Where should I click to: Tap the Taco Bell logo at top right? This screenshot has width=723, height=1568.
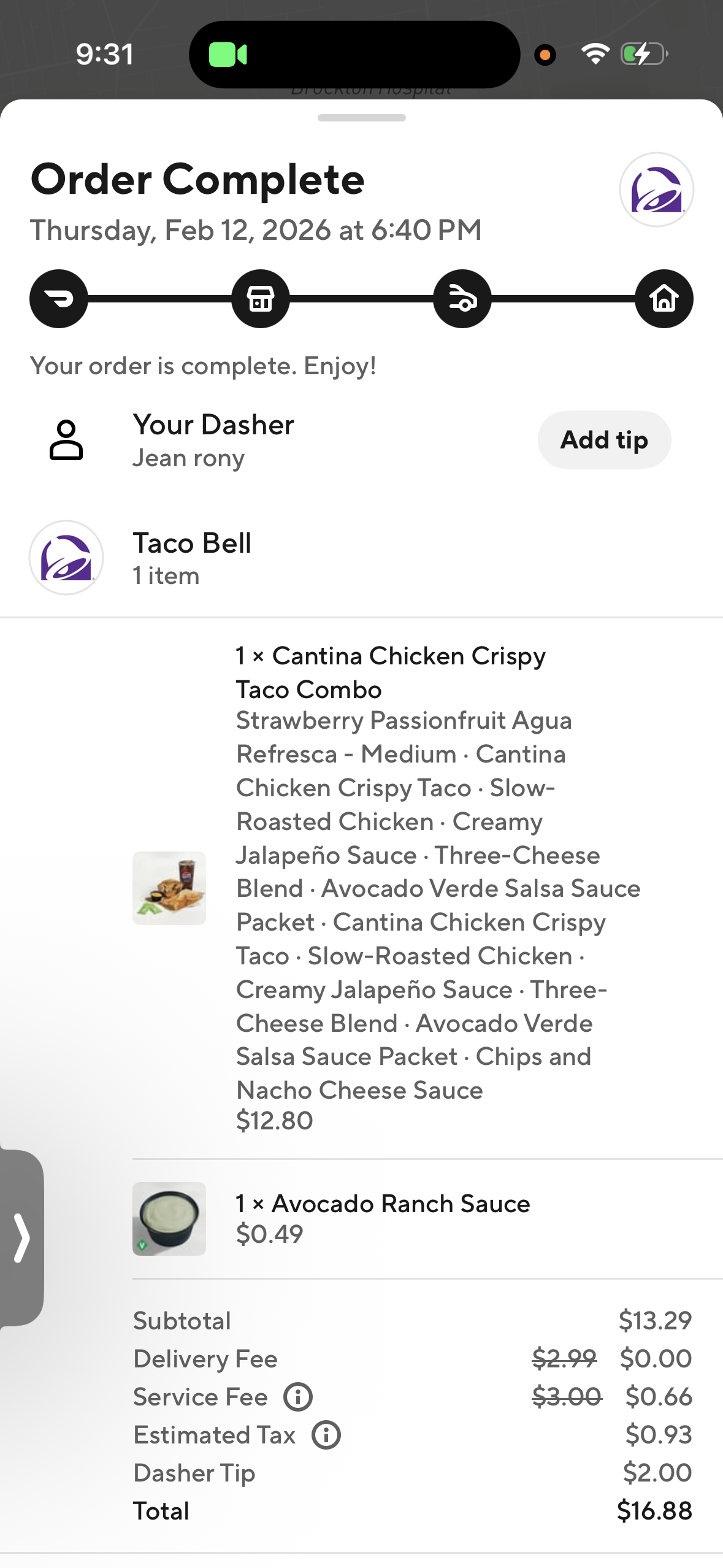(x=656, y=190)
